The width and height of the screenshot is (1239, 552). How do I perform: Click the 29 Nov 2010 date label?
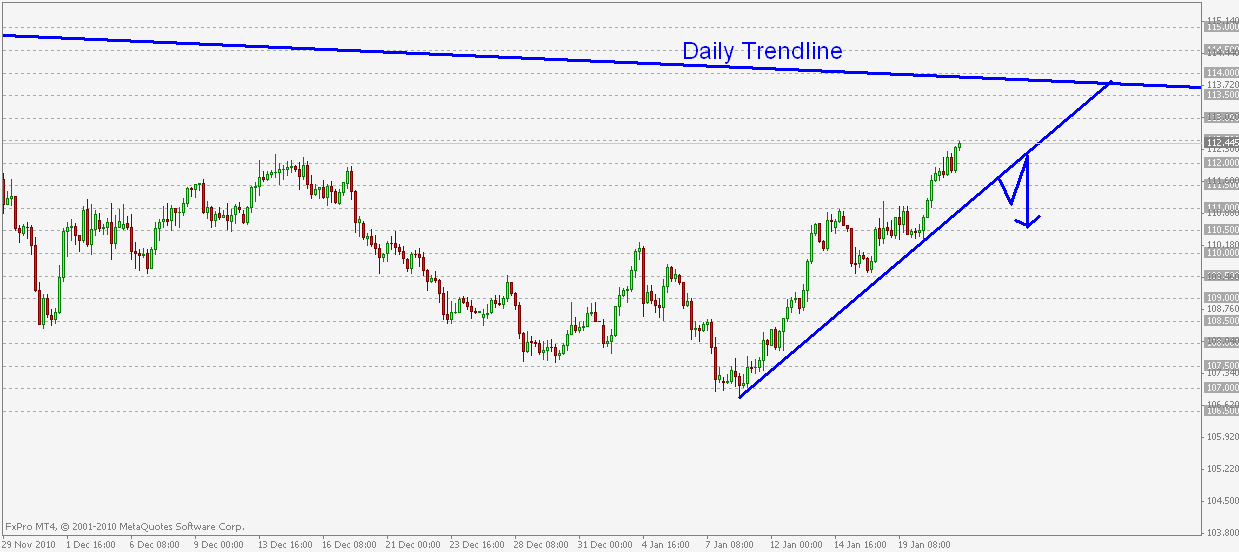click(28, 545)
